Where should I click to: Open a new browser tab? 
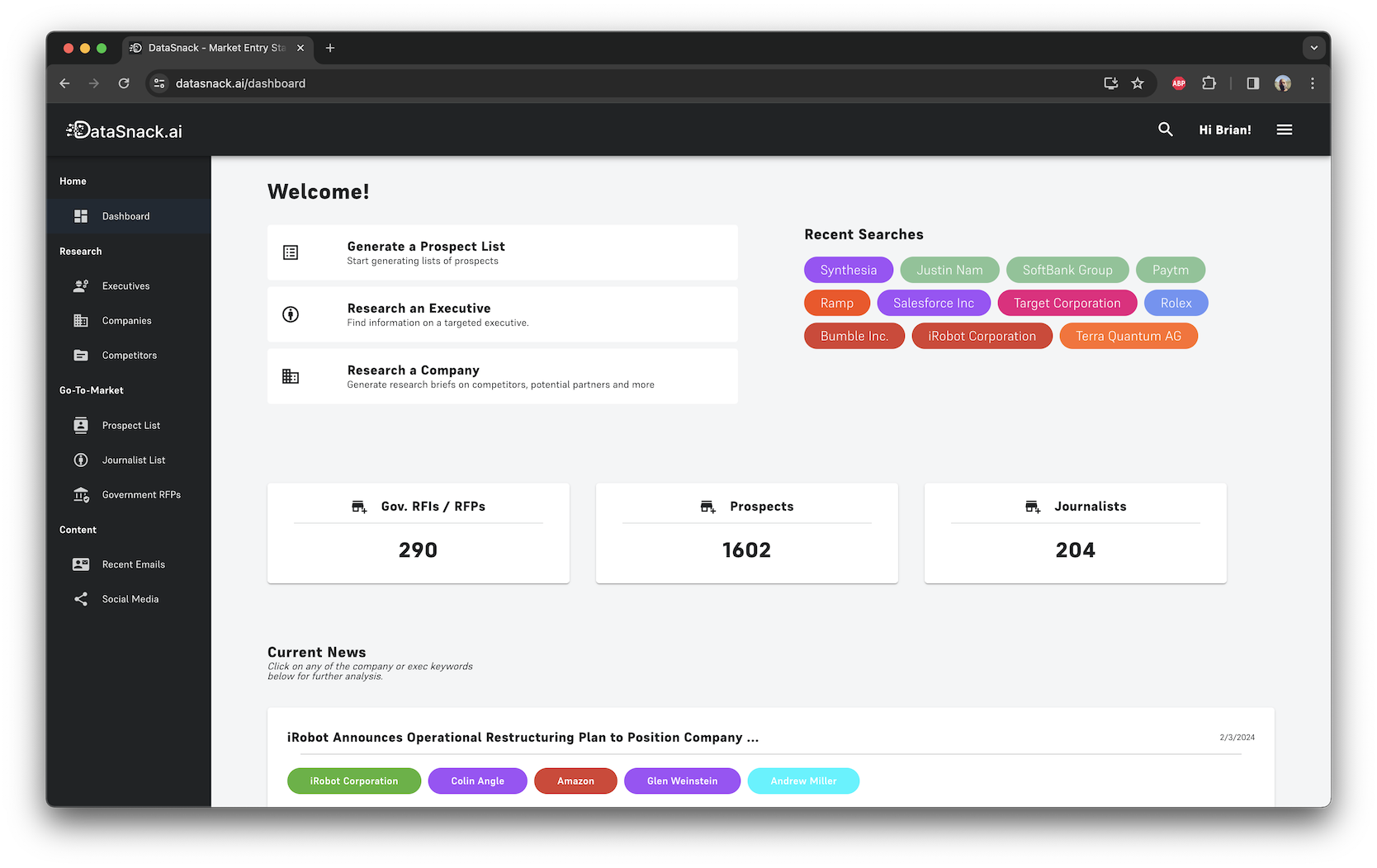pyautogui.click(x=330, y=48)
